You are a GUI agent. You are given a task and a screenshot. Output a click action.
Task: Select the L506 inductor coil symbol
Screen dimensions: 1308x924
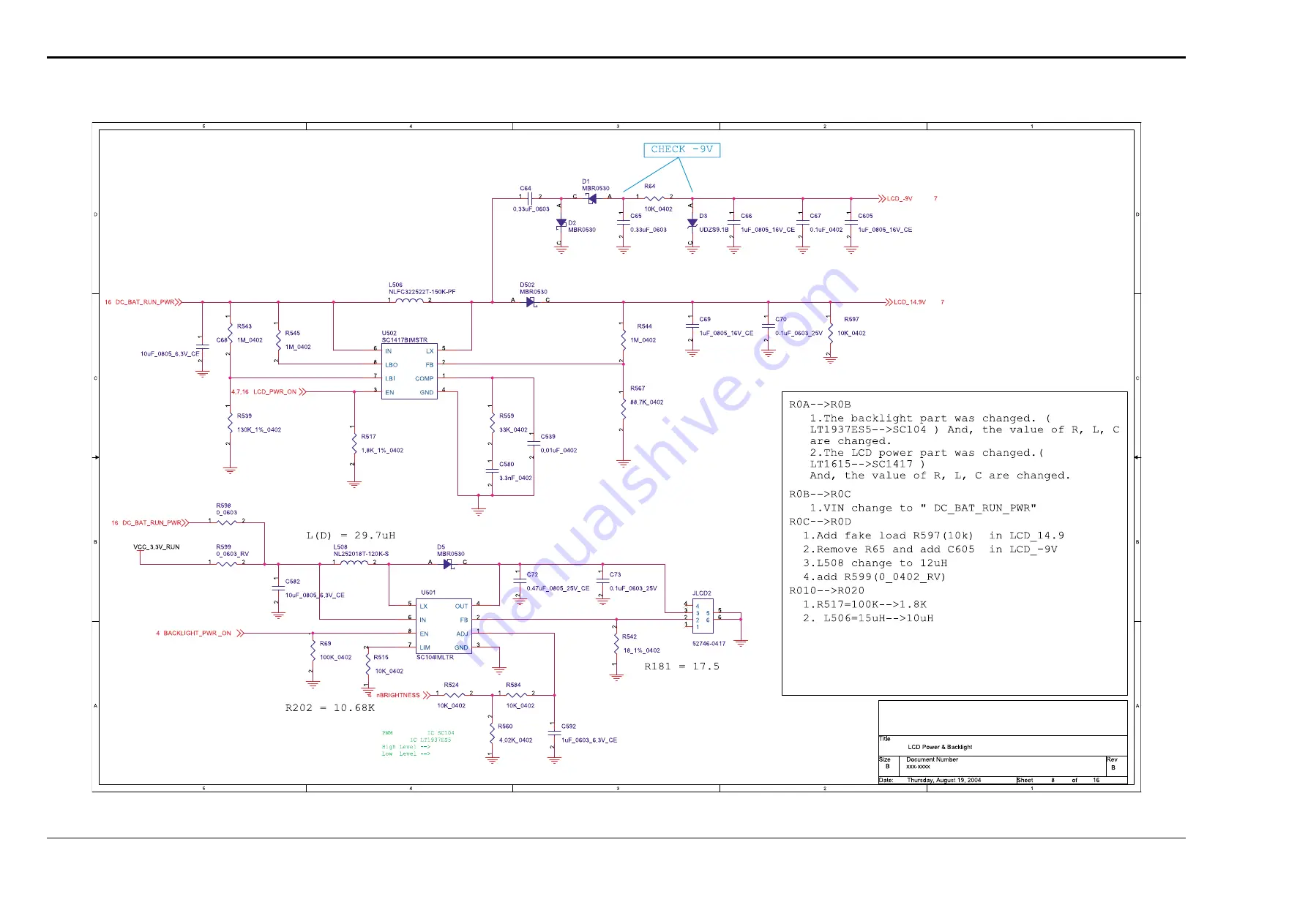click(409, 301)
